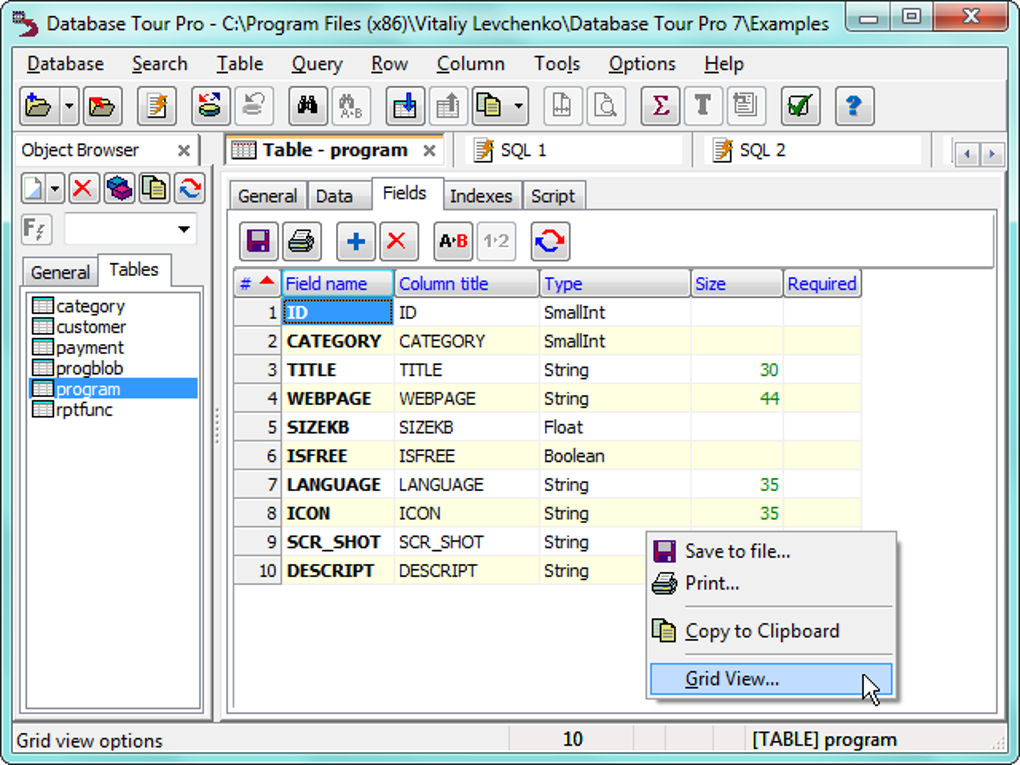Viewport: 1020px width, 765px height.
Task: Sort fields with the A-B icon
Action: [x=450, y=240]
